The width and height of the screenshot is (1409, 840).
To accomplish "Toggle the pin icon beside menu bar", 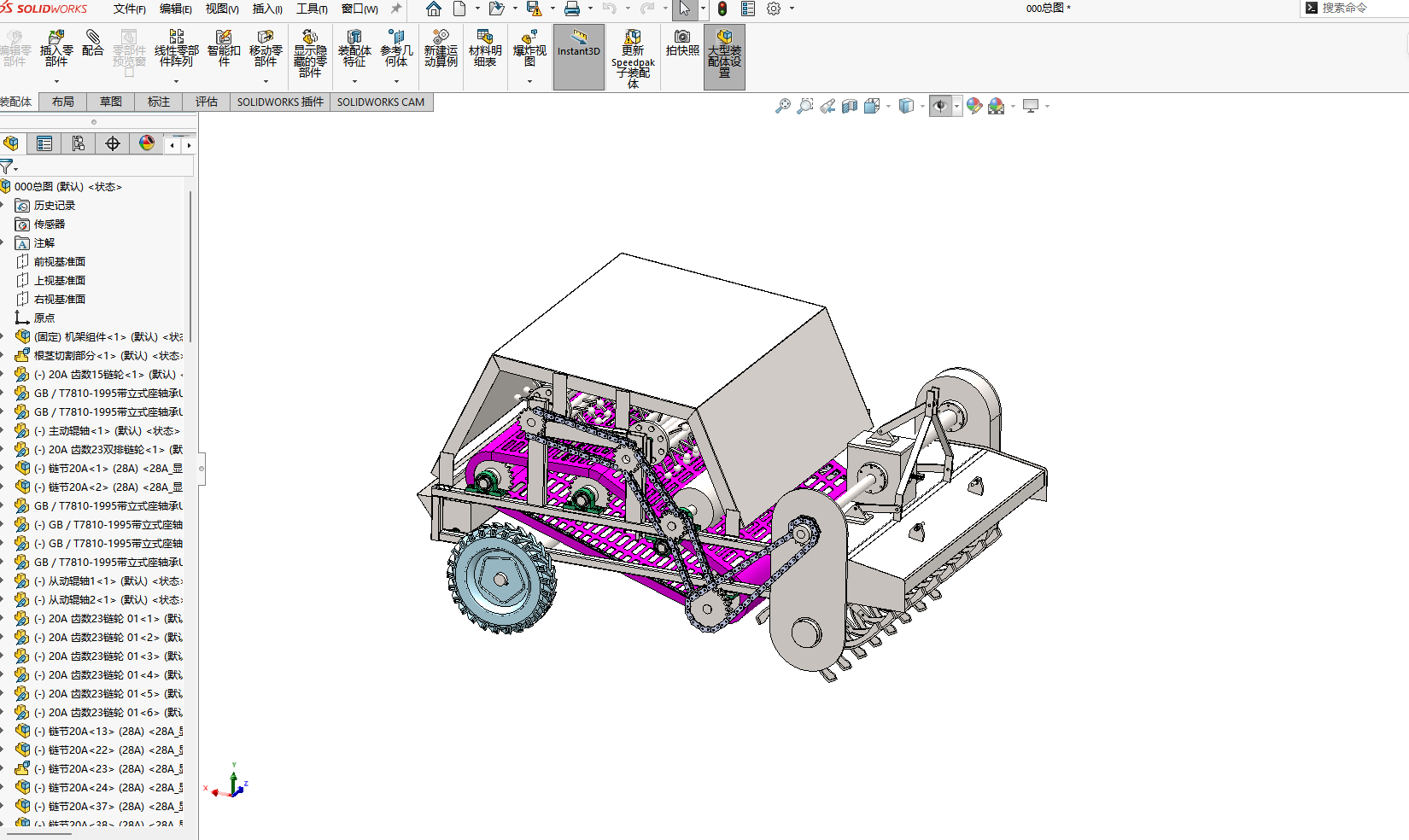I will [x=396, y=9].
